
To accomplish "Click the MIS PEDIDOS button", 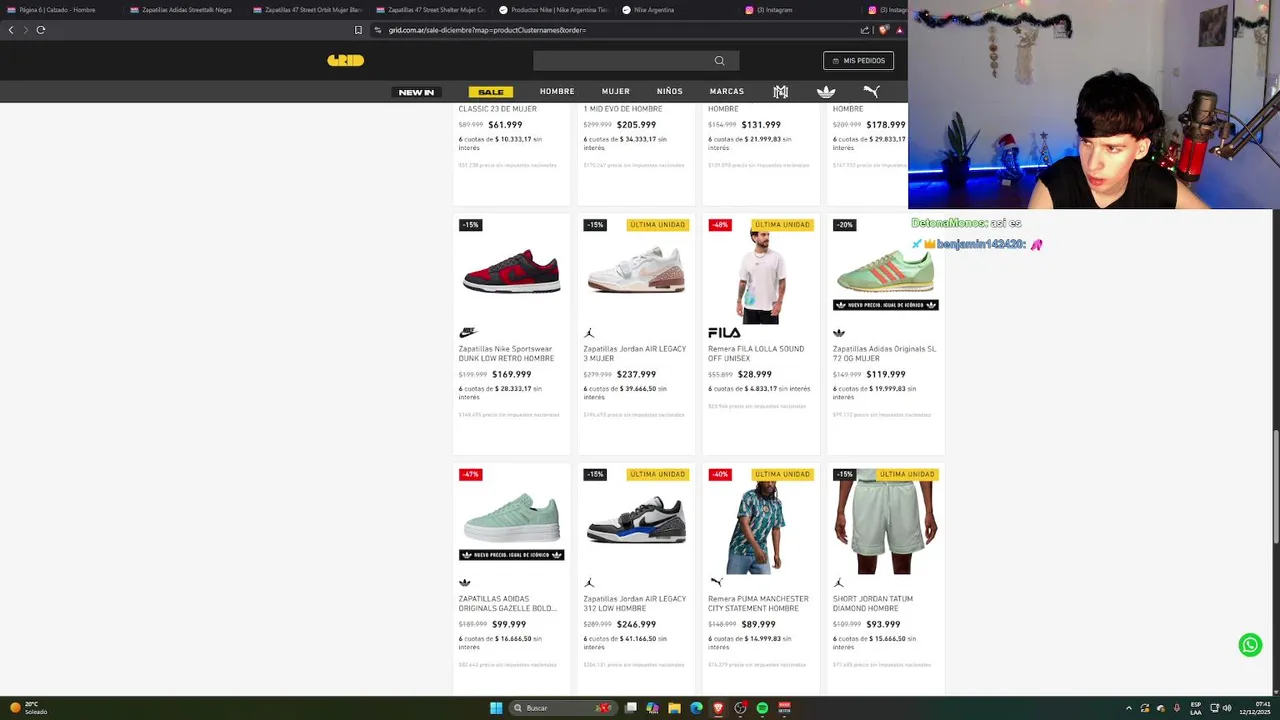I will 858,61.
